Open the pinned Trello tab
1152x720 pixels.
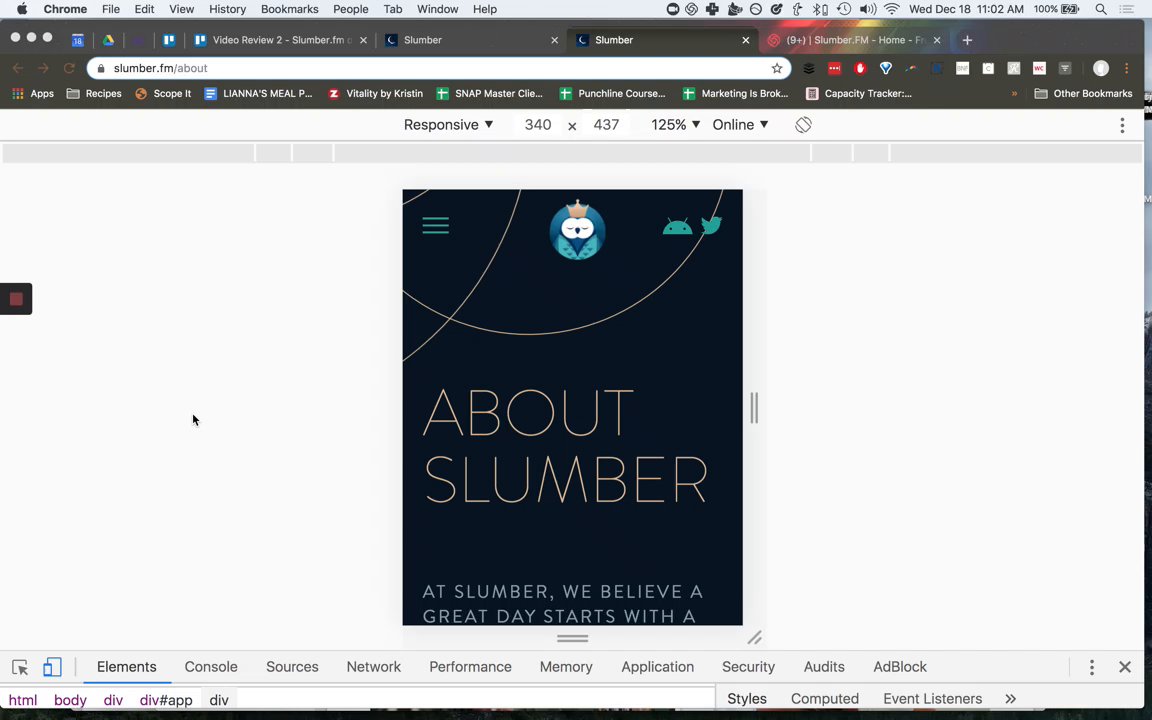pyautogui.click(x=169, y=40)
